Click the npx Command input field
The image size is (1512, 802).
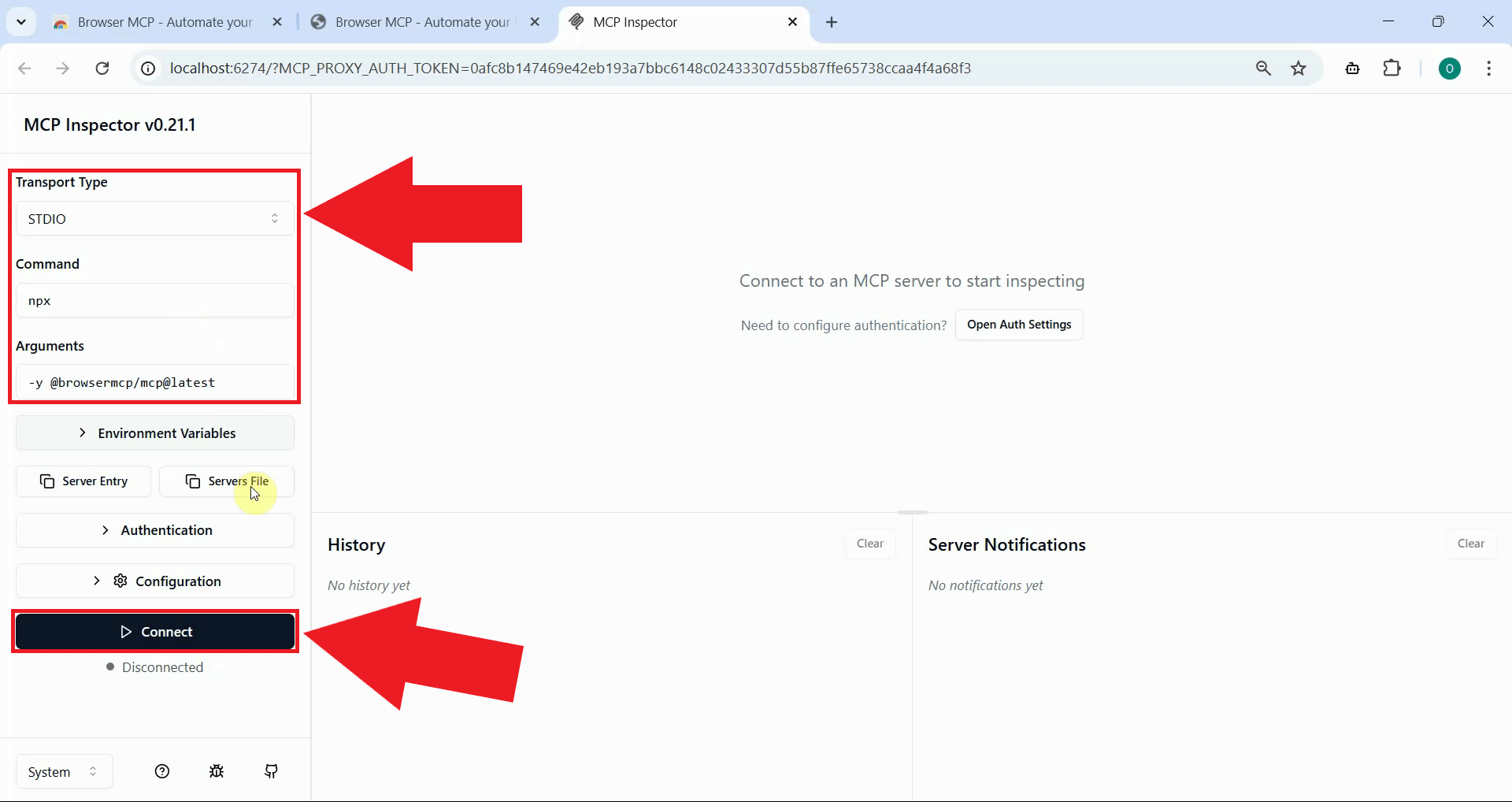(154, 300)
